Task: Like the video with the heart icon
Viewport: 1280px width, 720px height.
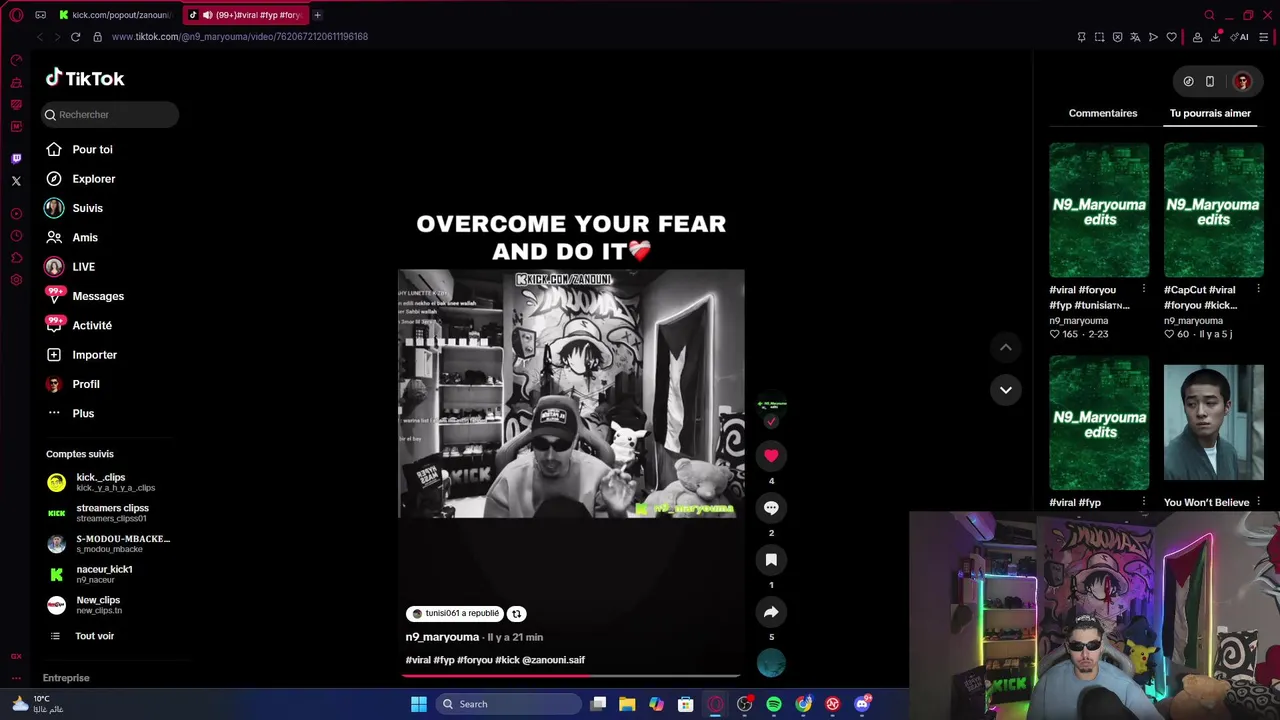Action: coord(771,456)
